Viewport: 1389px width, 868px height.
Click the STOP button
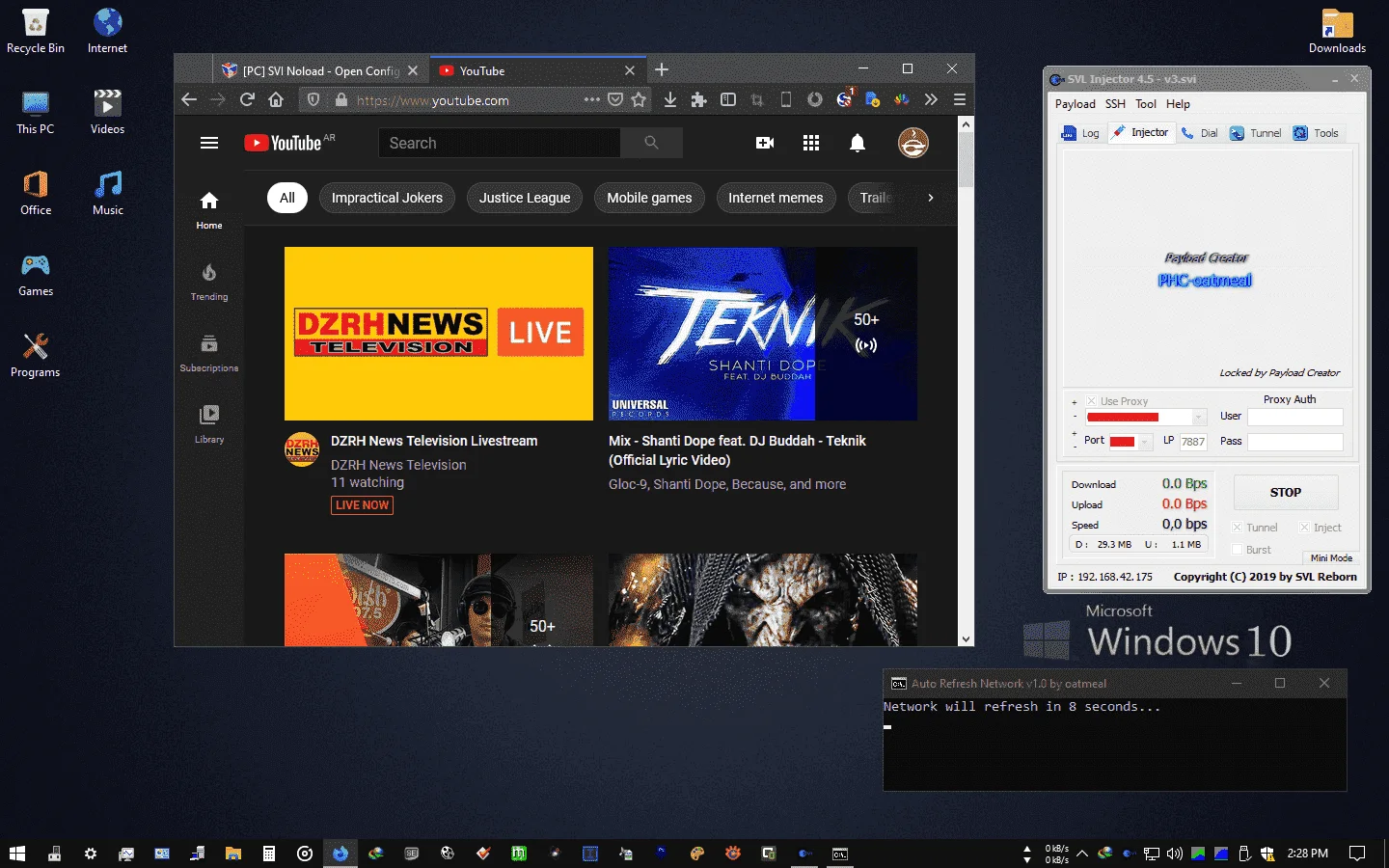click(x=1285, y=492)
